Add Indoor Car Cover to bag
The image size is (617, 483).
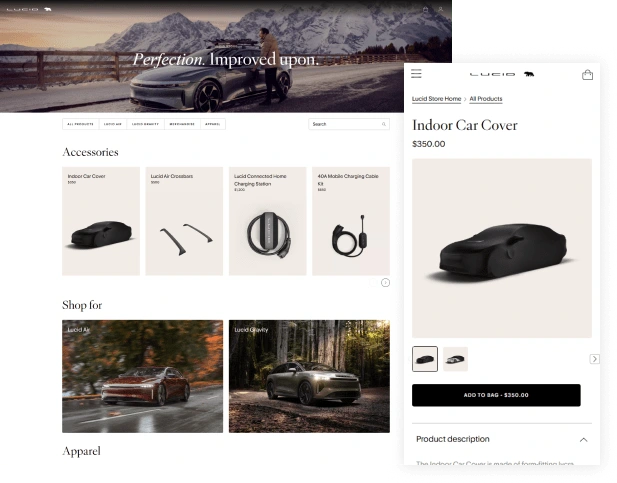point(496,395)
